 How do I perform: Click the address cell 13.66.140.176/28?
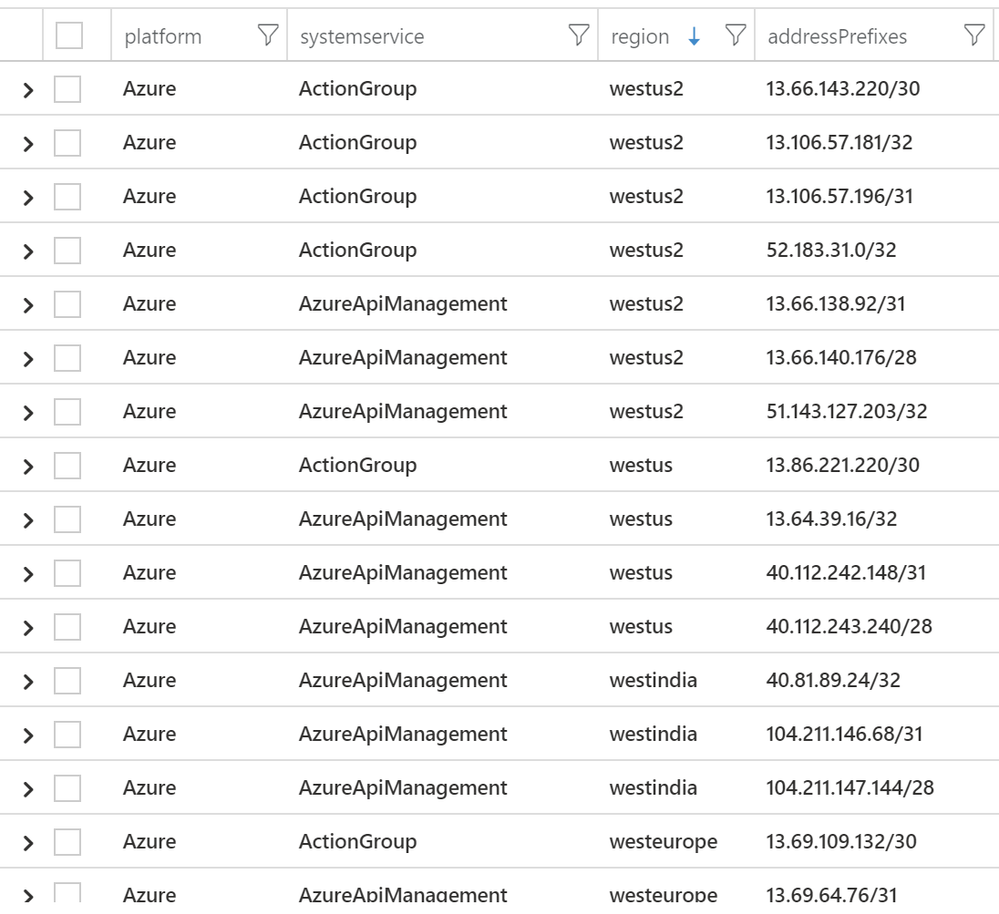(x=841, y=358)
